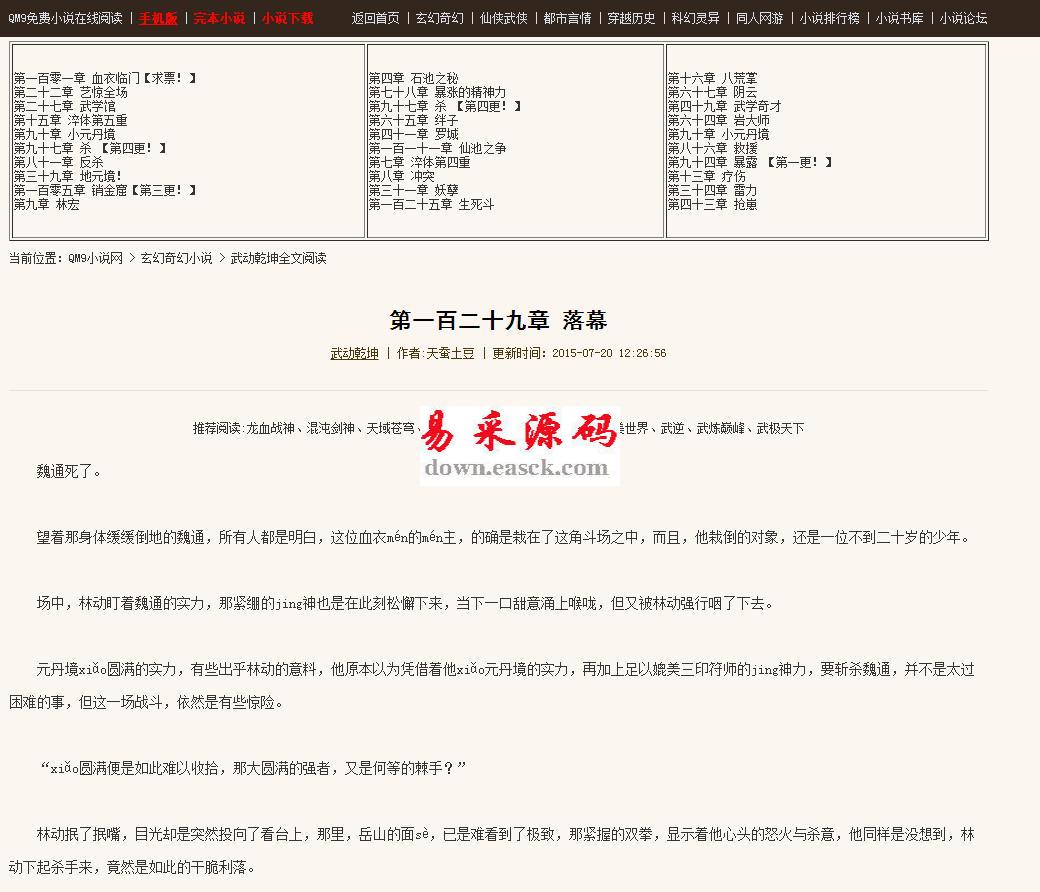Click 玄幻奇幻小说 breadcrumb link
Viewport: 1040px width, 892px height.
(x=176, y=258)
